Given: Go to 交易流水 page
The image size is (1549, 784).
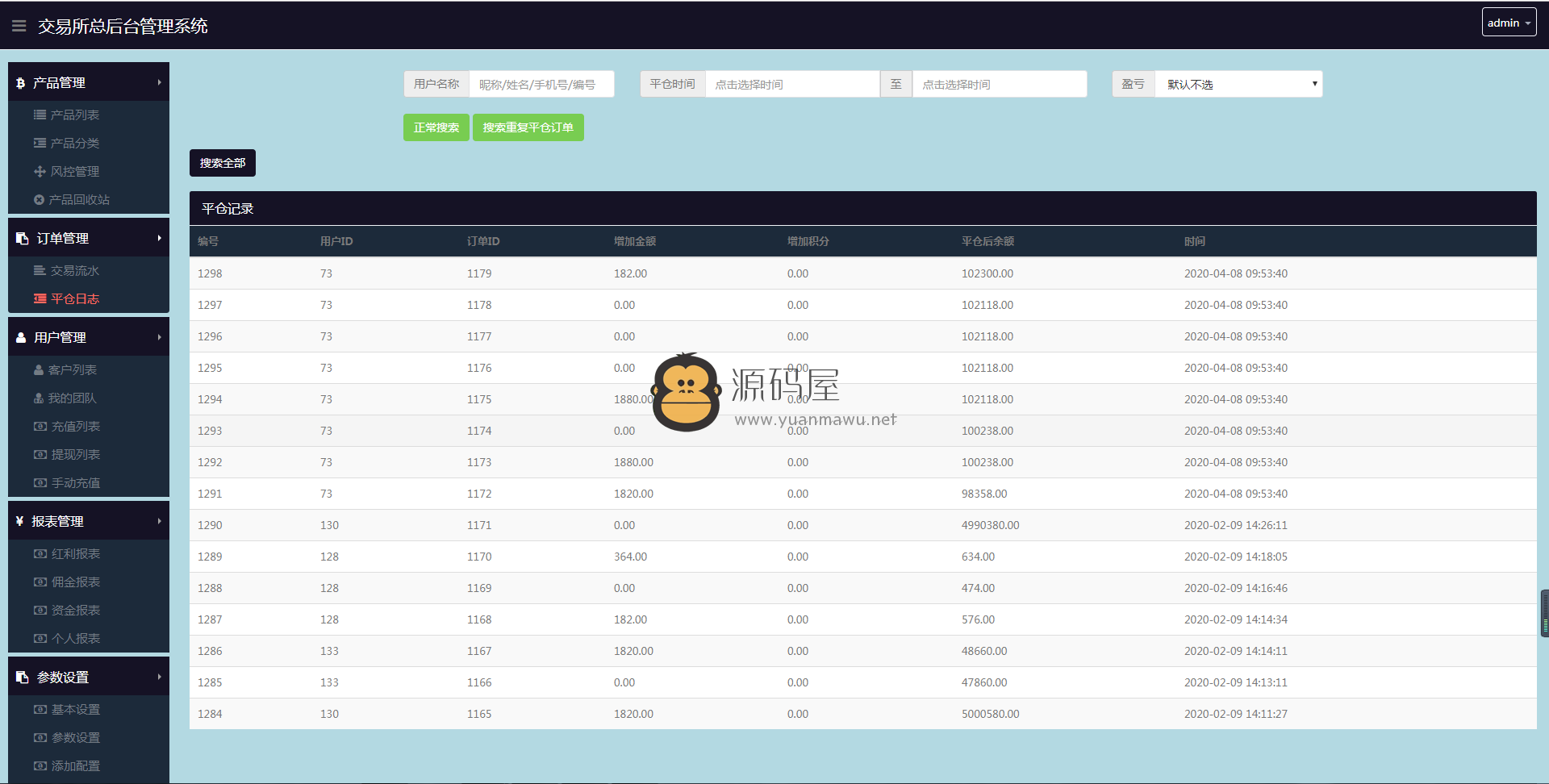Looking at the screenshot, I should click(75, 270).
